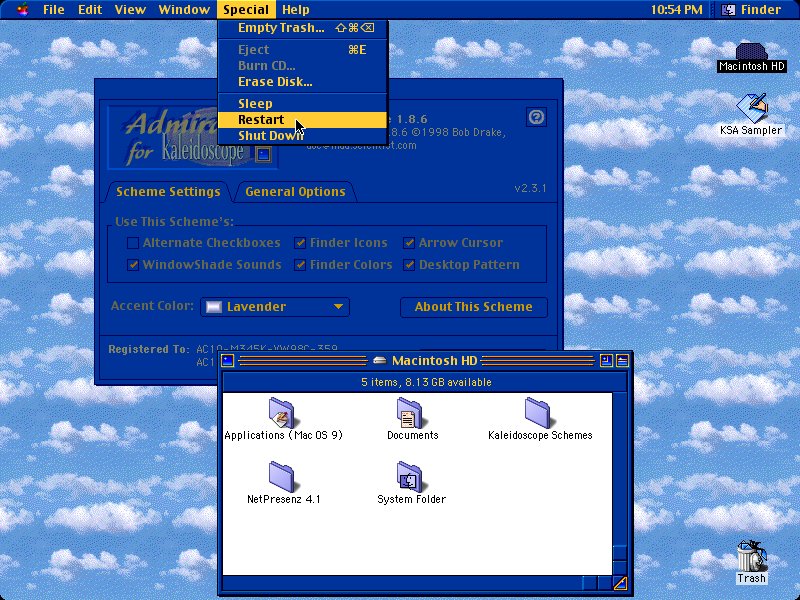Image resolution: width=800 pixels, height=600 pixels.
Task: Click the Macintosh HD window title text
Action: [x=434, y=361]
